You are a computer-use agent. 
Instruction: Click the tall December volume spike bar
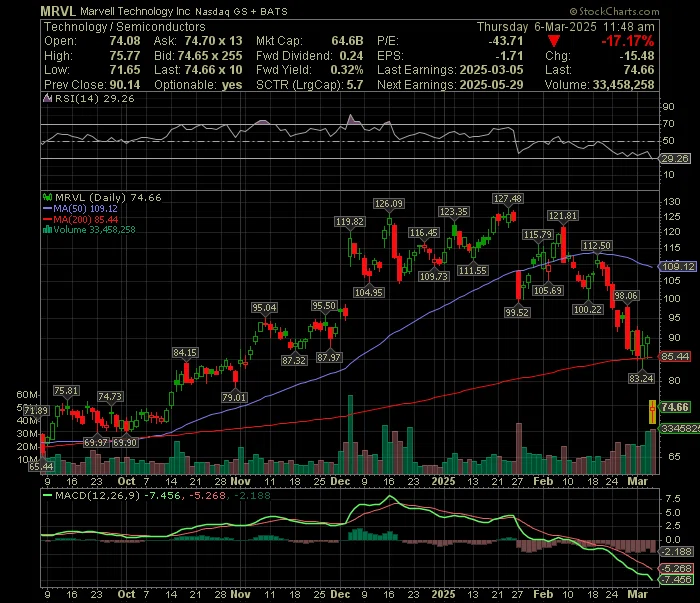pyautogui.click(x=350, y=434)
